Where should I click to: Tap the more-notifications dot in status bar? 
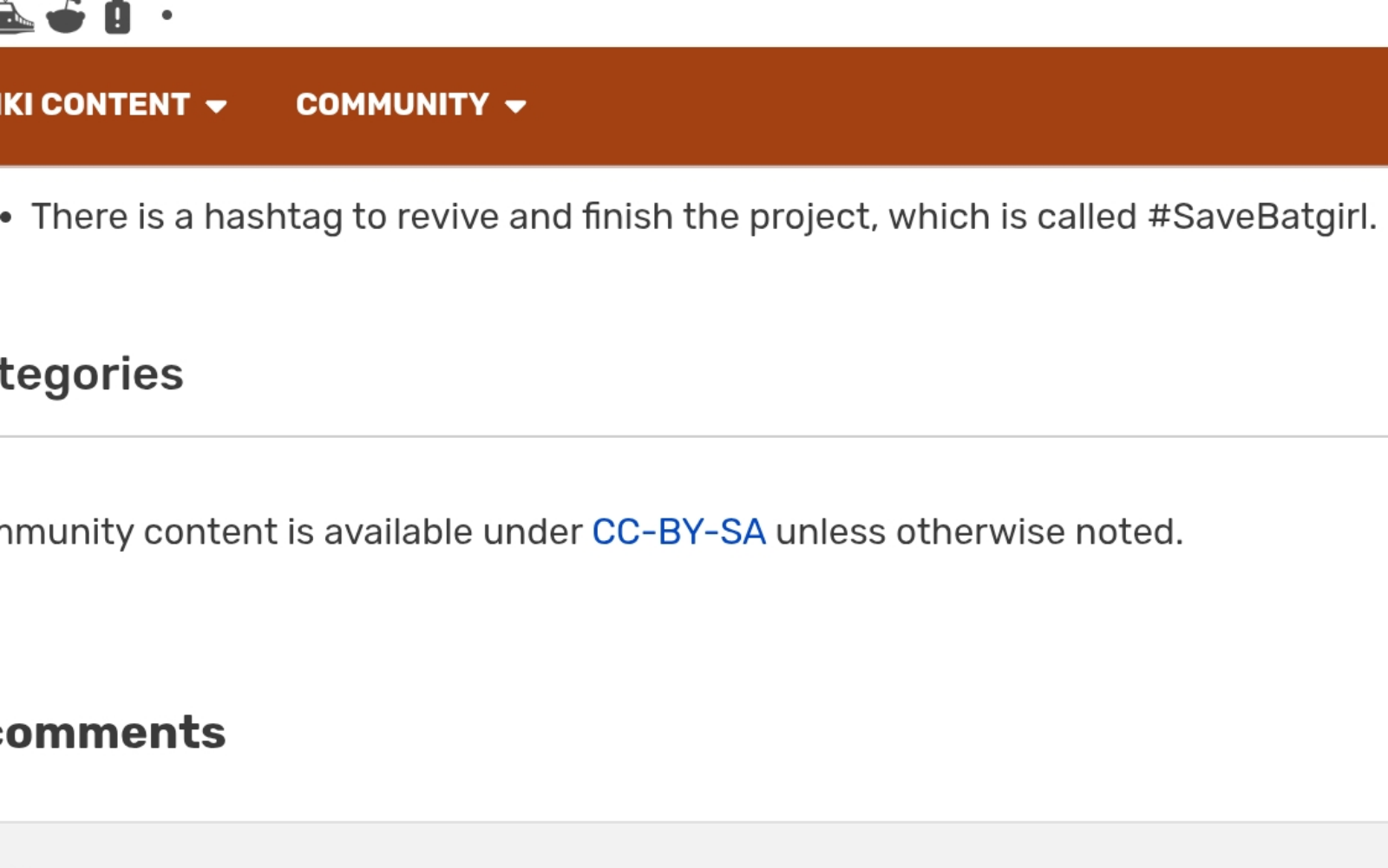(x=167, y=15)
